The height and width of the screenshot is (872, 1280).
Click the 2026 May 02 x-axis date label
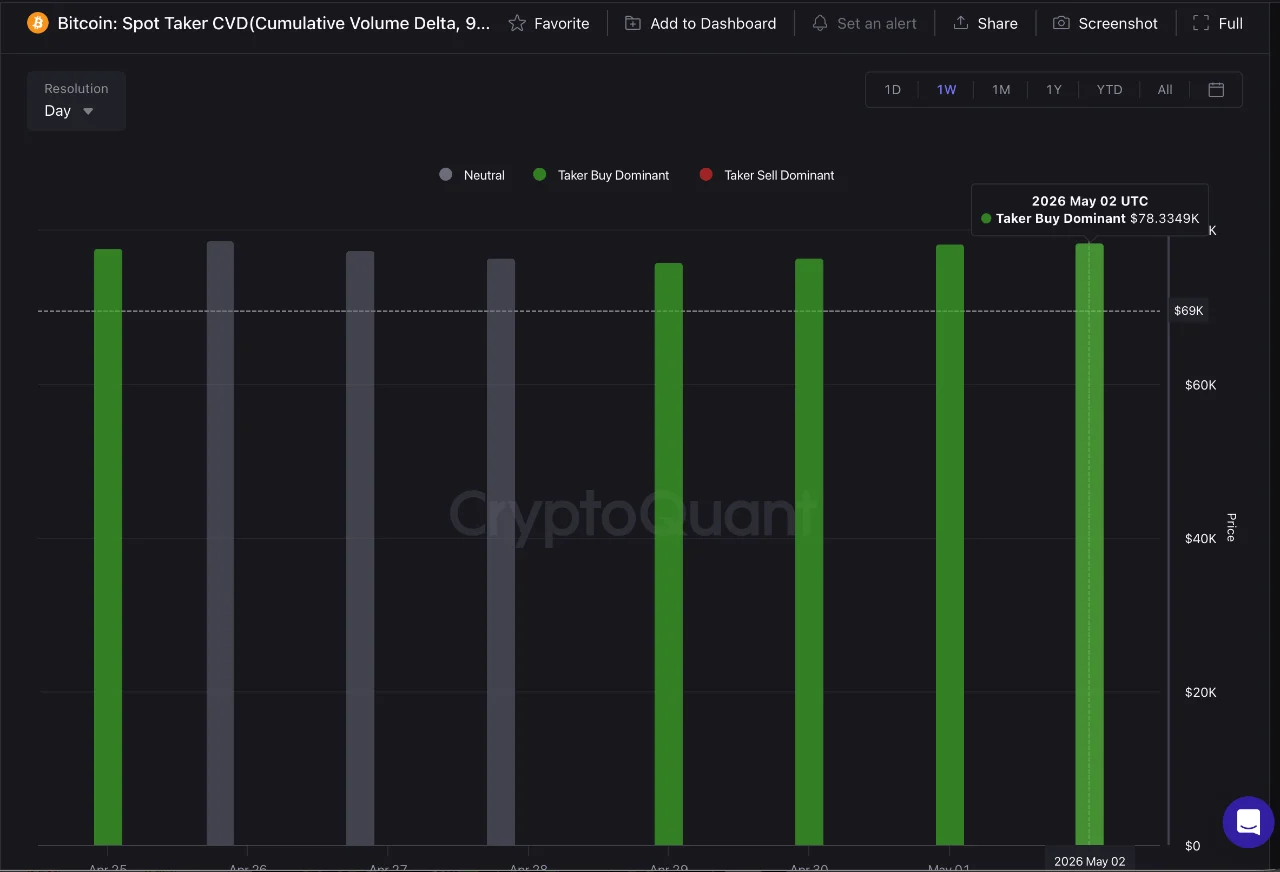(1090, 861)
